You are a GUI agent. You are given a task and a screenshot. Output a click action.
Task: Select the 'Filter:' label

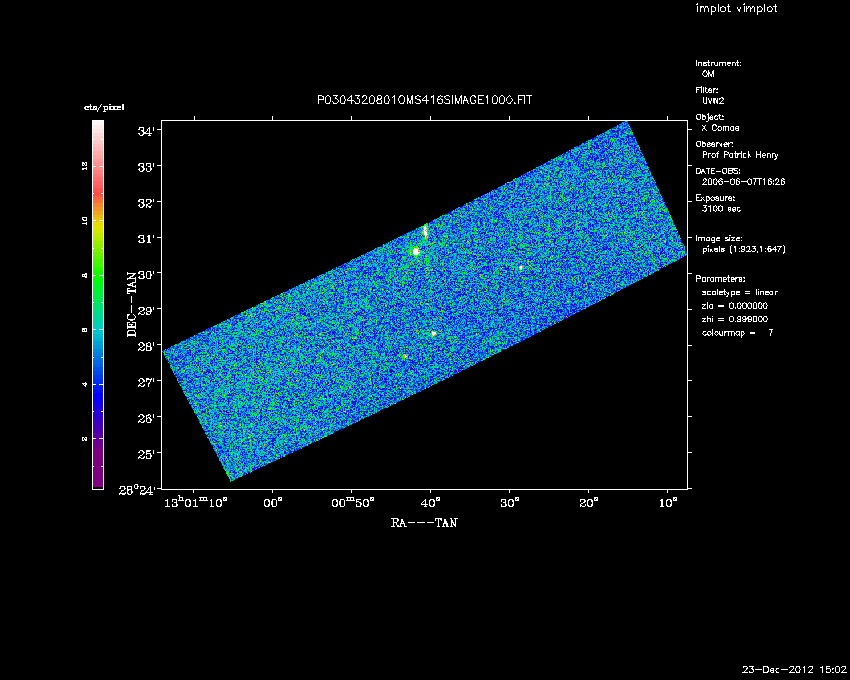[707, 90]
